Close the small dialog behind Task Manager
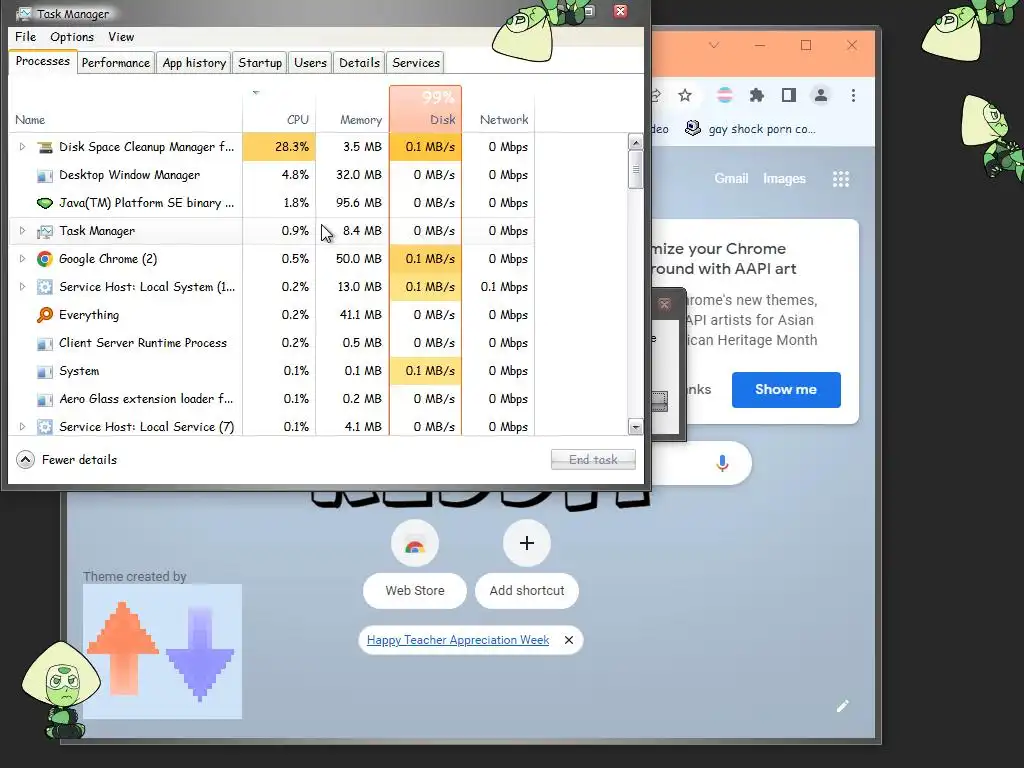The width and height of the screenshot is (1024, 768). 664,304
